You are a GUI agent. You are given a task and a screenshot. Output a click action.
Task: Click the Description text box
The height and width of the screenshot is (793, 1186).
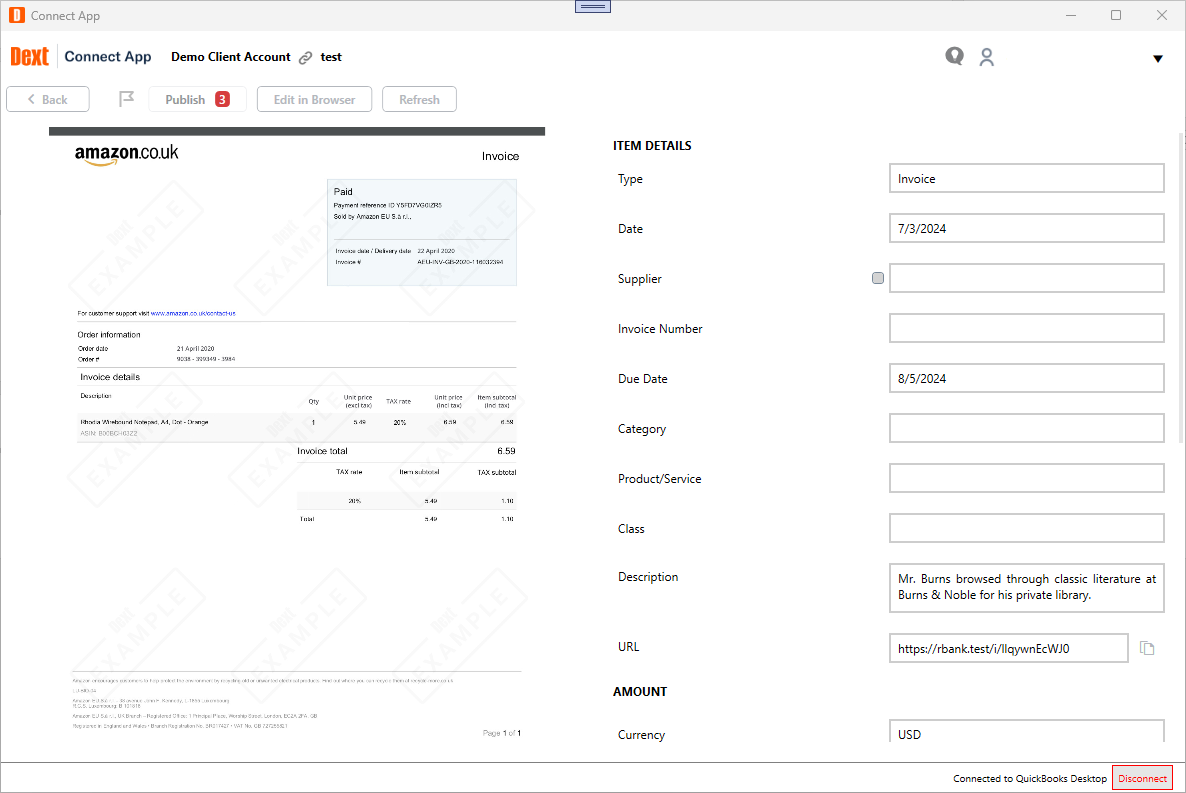click(x=1026, y=587)
